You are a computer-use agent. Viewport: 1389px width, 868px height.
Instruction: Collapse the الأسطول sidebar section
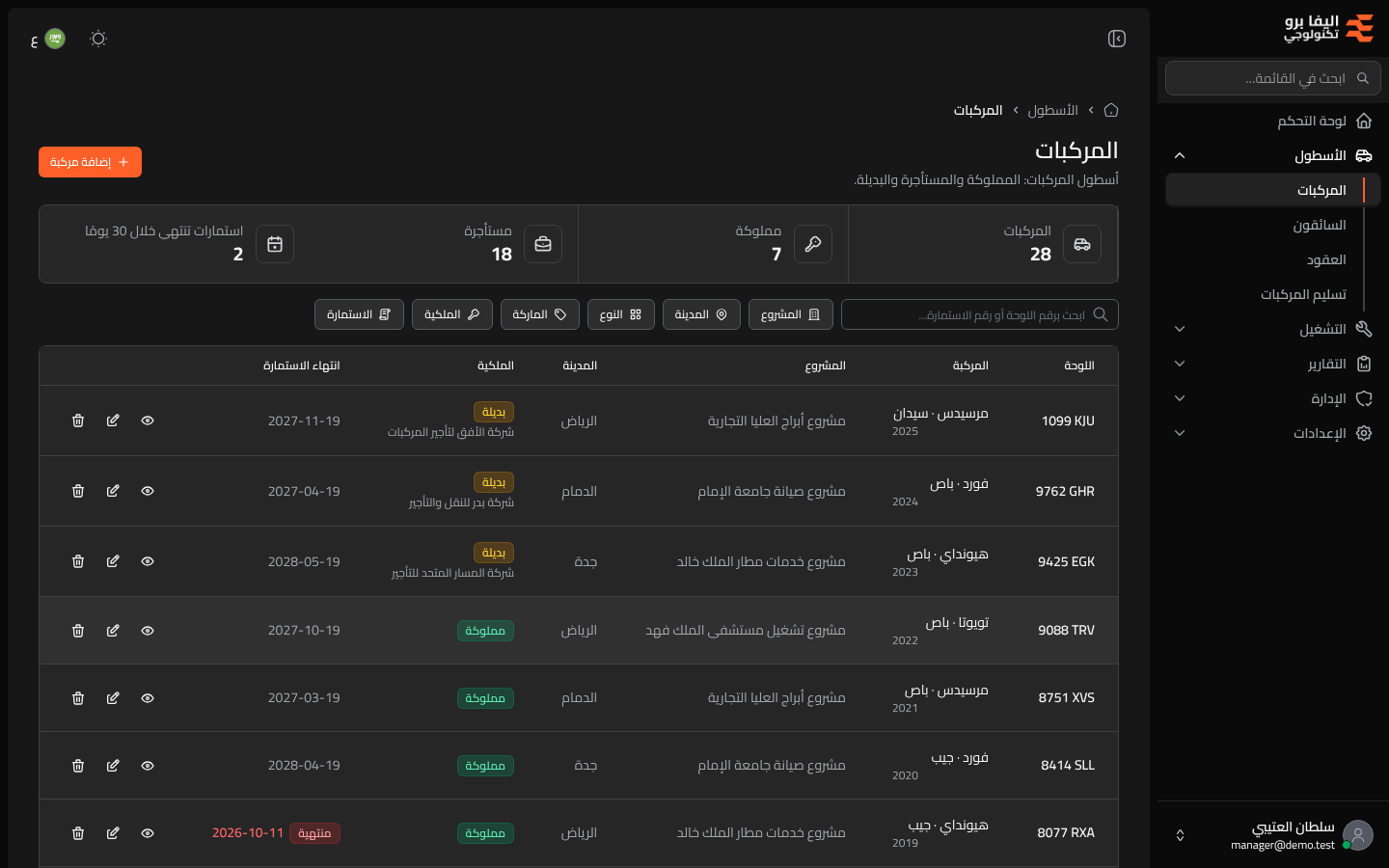click(x=1273, y=155)
